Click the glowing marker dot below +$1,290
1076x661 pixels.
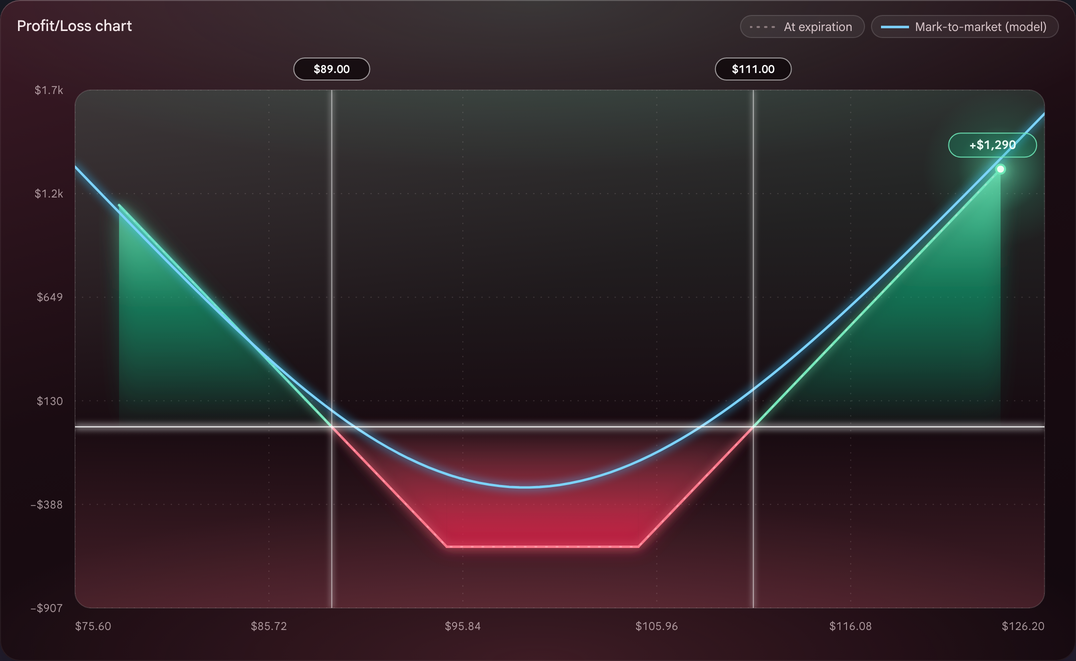tap(1001, 169)
